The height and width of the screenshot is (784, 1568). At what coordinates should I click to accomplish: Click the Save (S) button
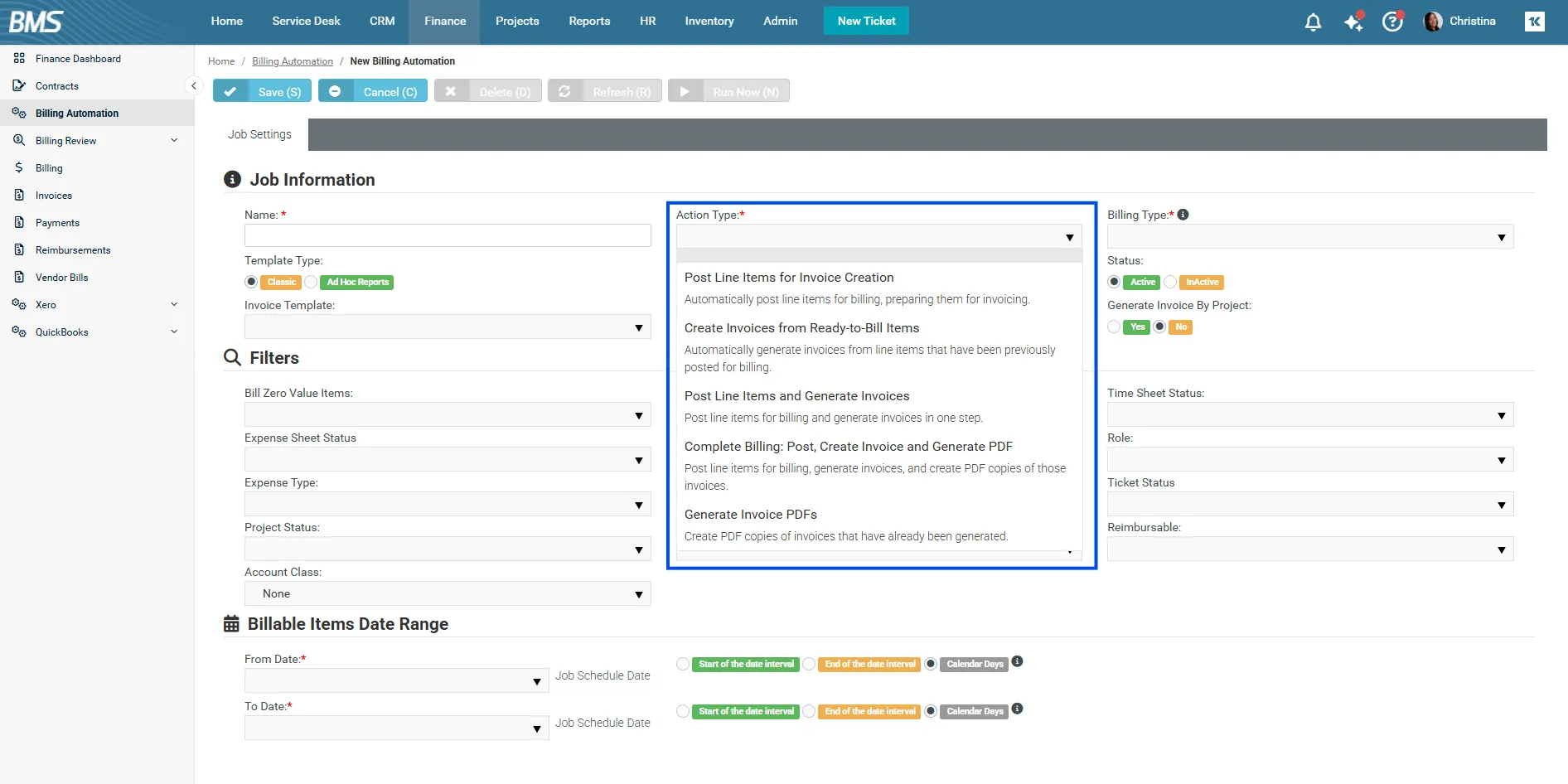pos(262,91)
